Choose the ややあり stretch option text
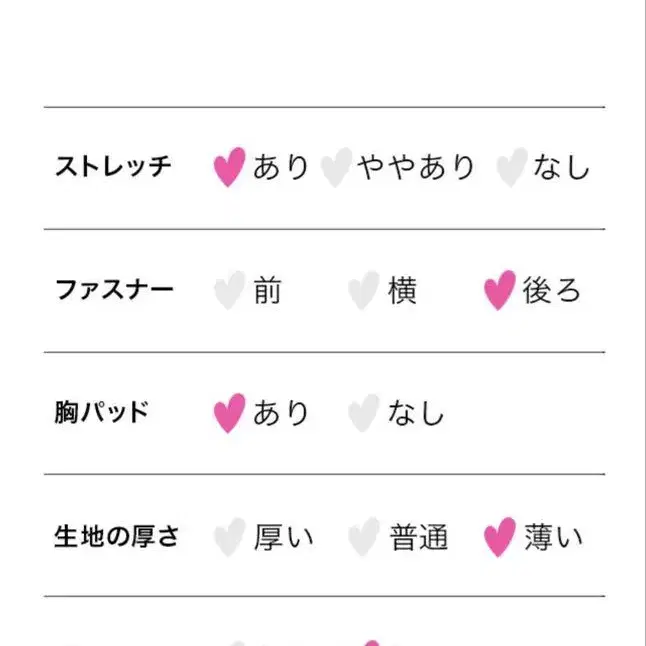Viewport: 646px width, 646px height. click(x=416, y=167)
